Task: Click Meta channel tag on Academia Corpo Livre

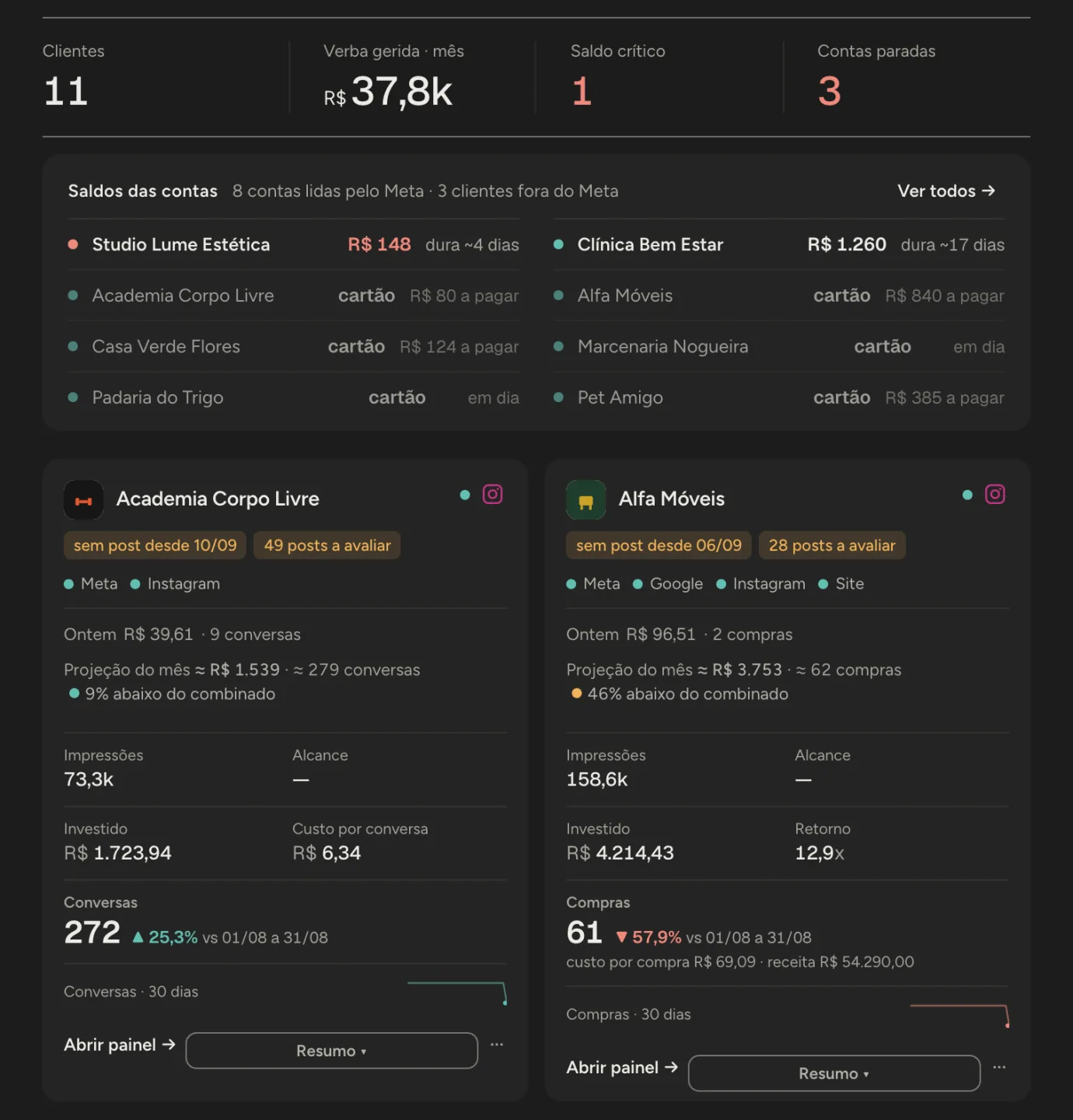Action: click(91, 584)
